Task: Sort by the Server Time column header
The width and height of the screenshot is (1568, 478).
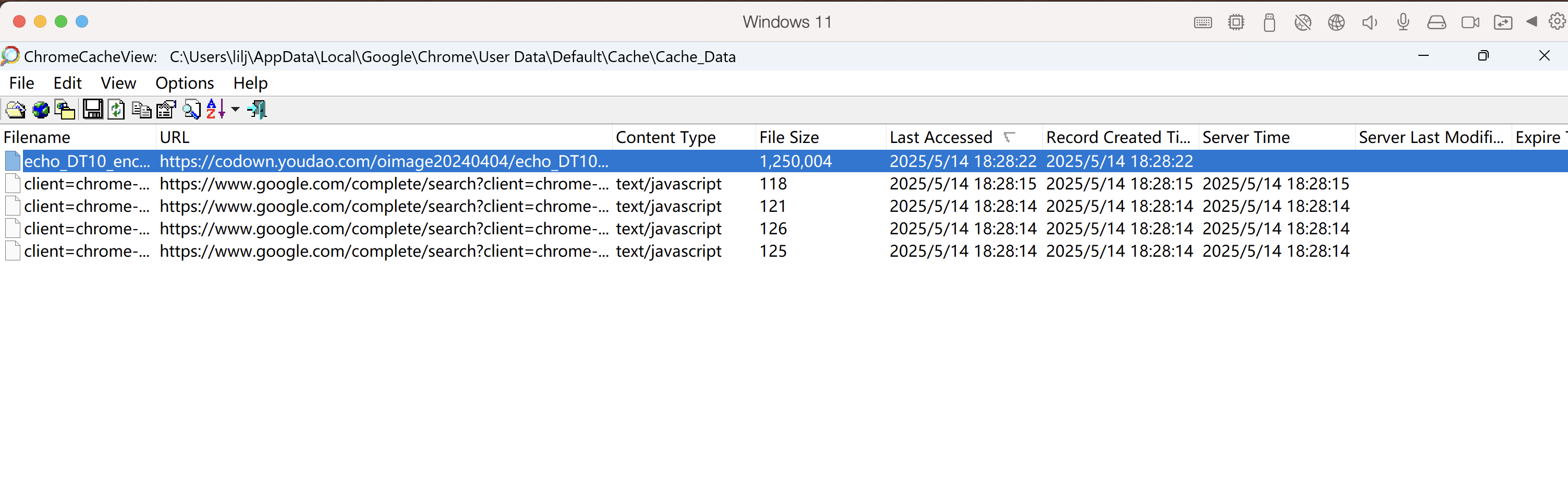Action: [x=1277, y=137]
